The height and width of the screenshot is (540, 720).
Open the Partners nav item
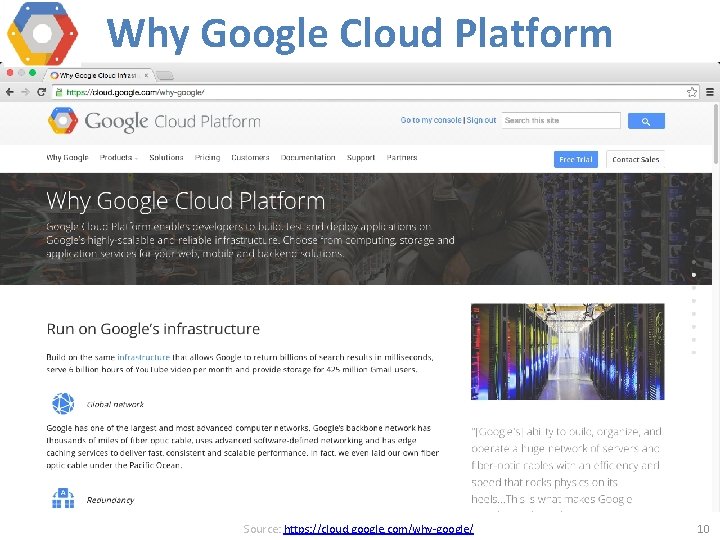pos(402,158)
